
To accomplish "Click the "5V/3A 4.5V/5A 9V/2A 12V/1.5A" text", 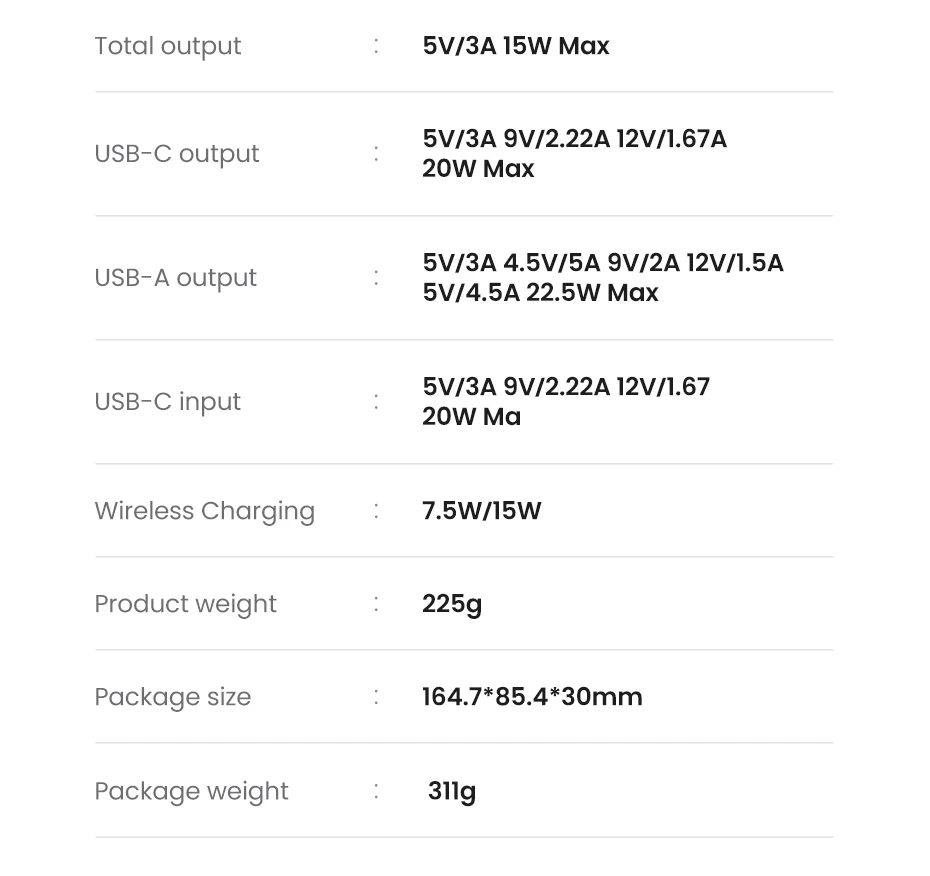I will click(x=602, y=263).
